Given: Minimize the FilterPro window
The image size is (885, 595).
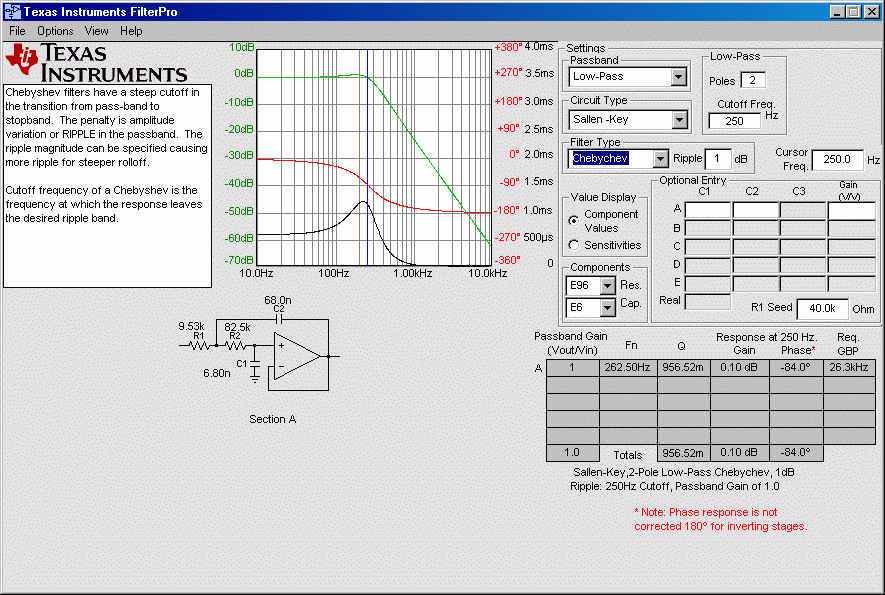Looking at the screenshot, I should 838,11.
